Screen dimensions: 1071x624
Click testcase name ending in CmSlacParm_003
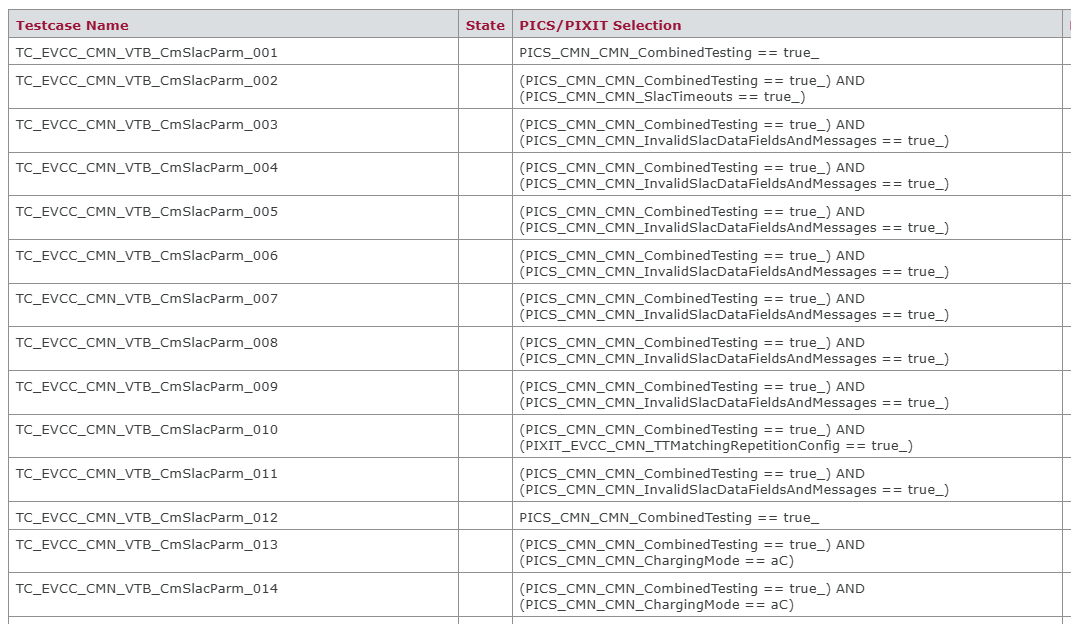147,124
